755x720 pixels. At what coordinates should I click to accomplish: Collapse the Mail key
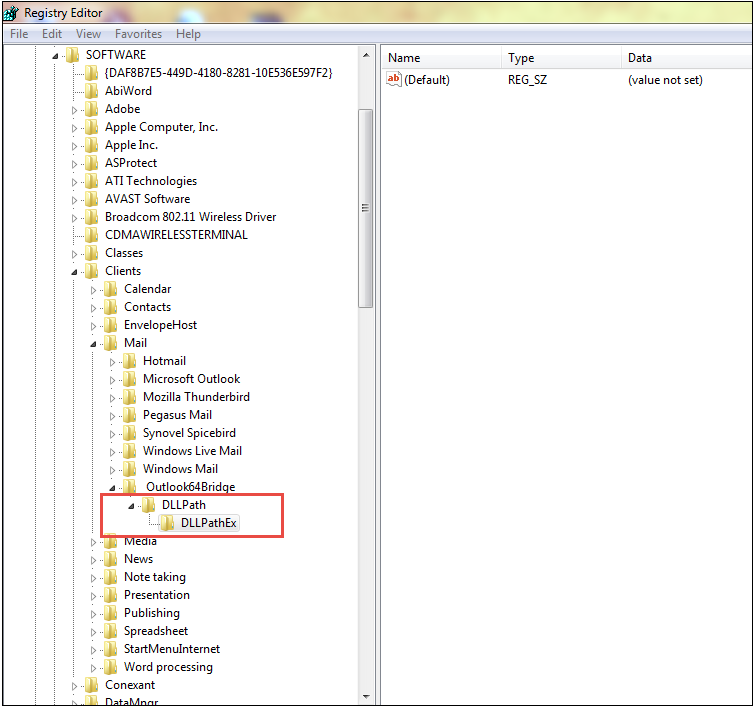coord(93,344)
